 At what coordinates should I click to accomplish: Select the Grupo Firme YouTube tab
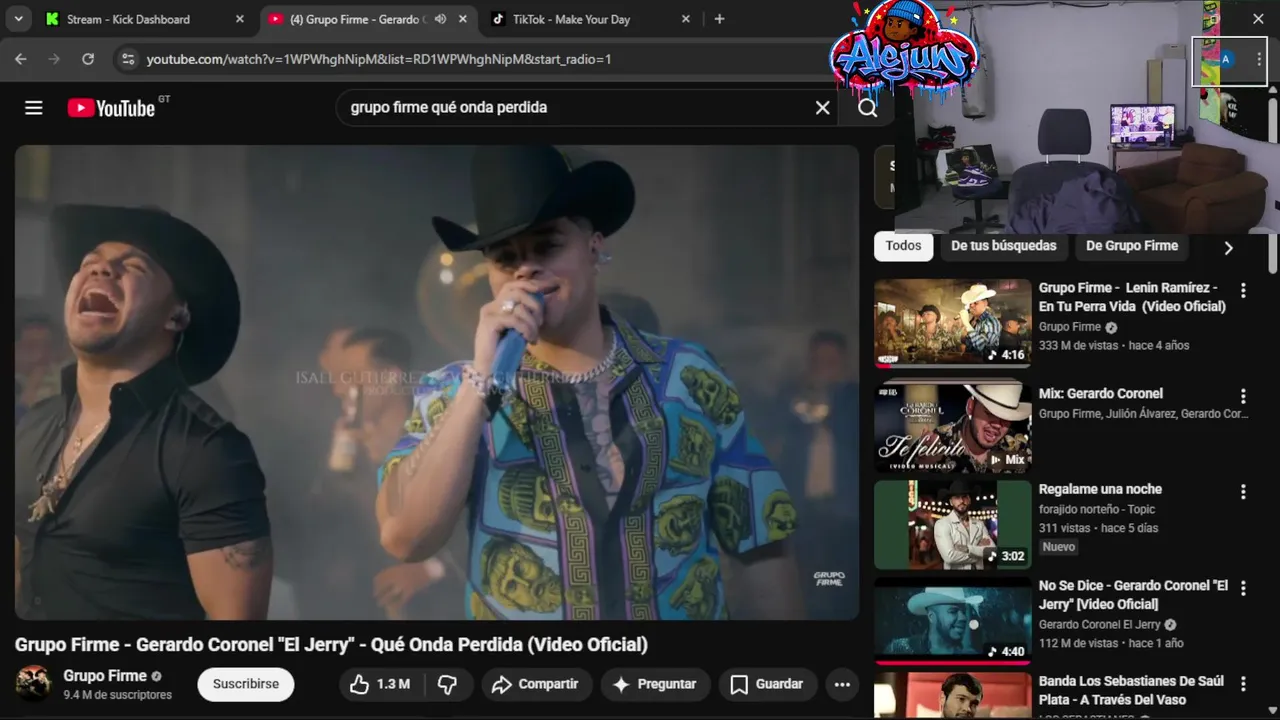pyautogui.click(x=369, y=19)
